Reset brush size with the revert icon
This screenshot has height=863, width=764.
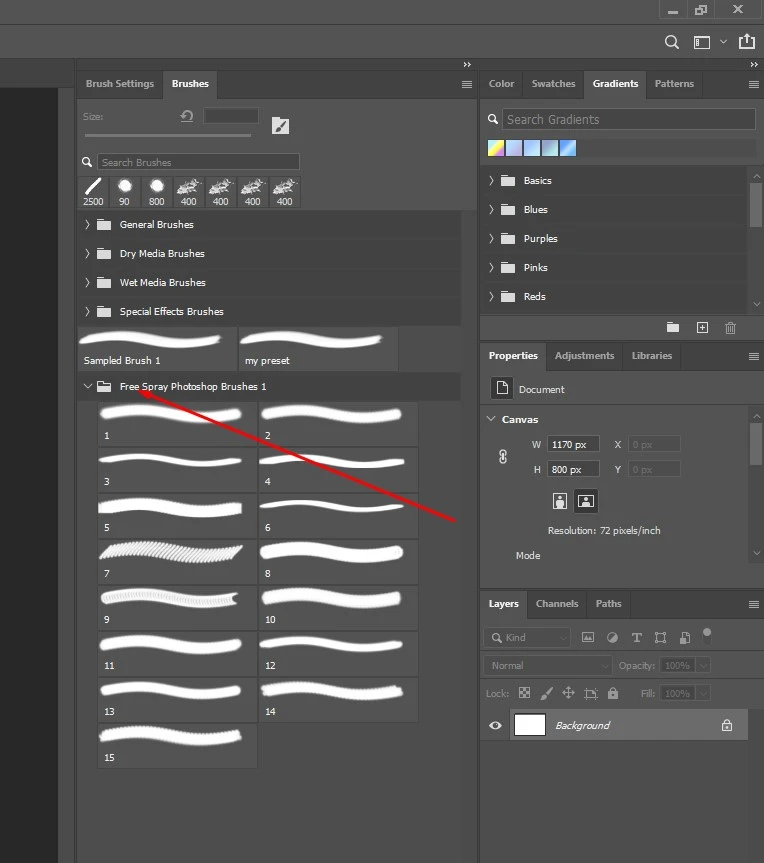(187, 116)
